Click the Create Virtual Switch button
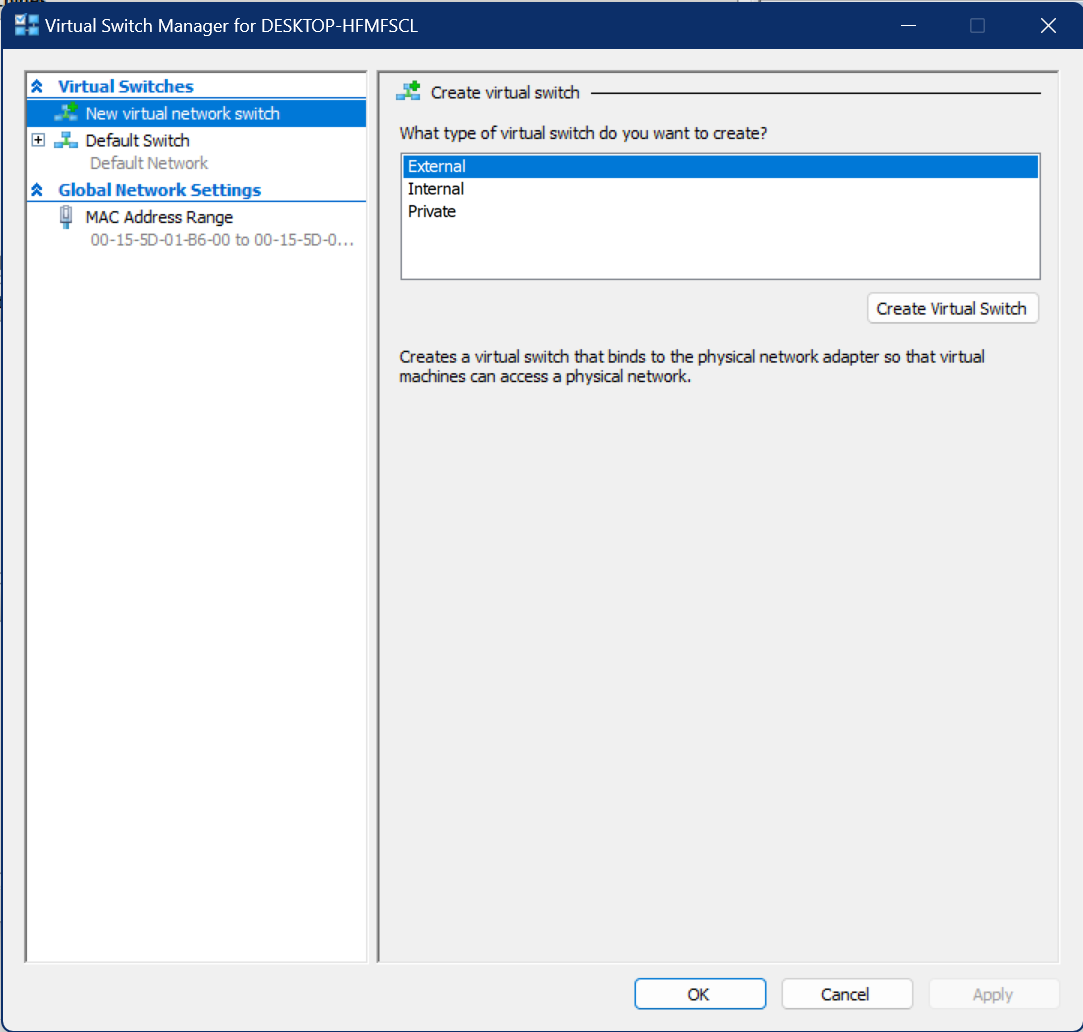 pyautogui.click(x=952, y=308)
